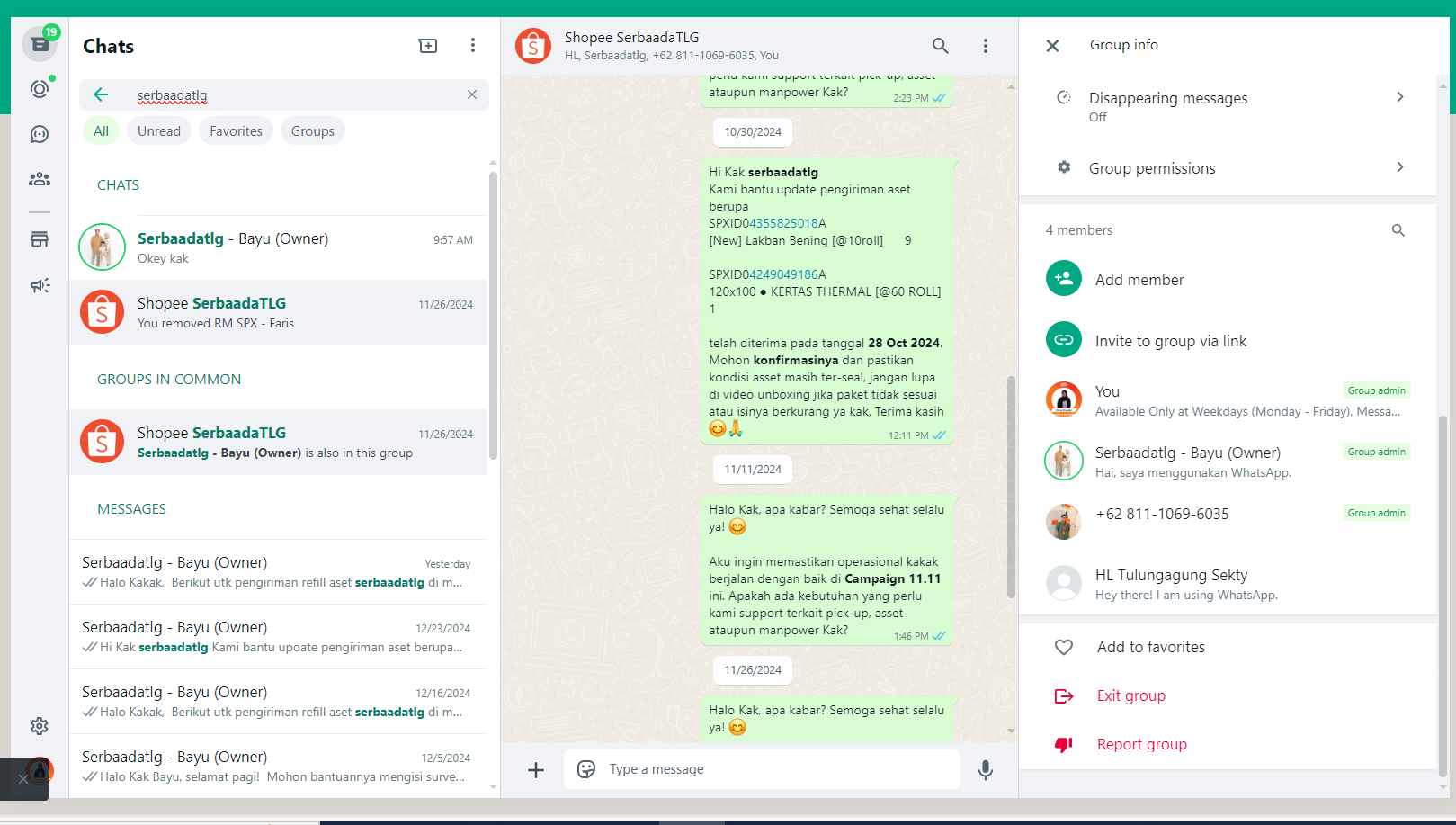1456x825 pixels.
Task: Click Invite to group via link label
Action: pos(1171,341)
